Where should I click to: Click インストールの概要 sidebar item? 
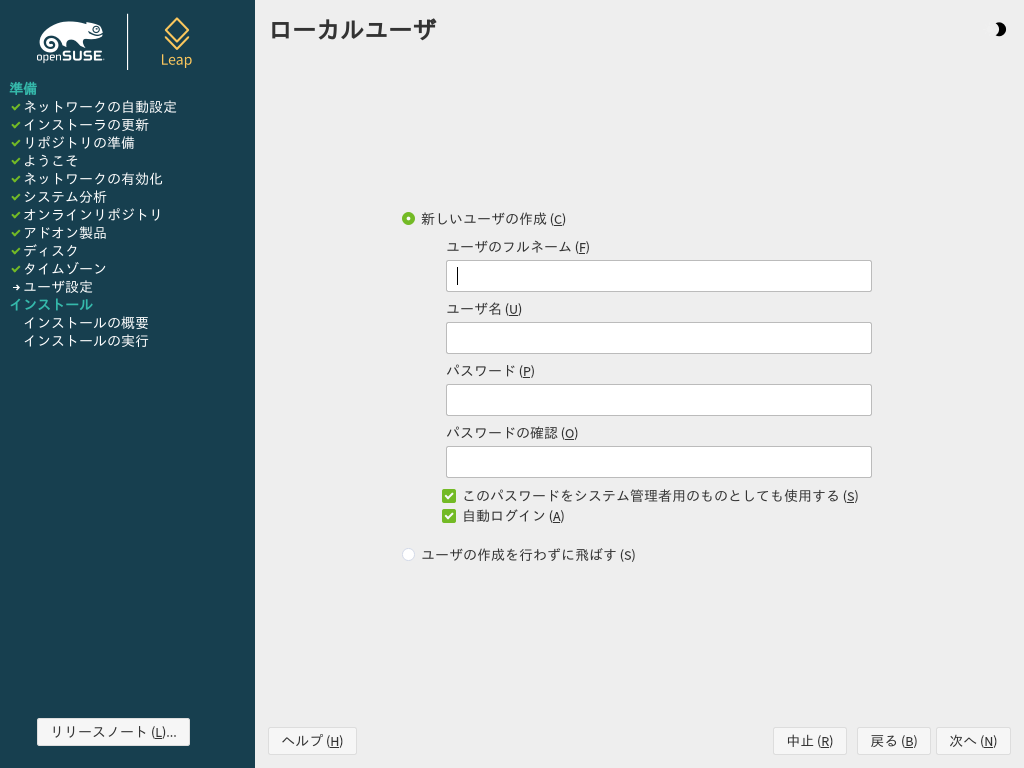click(86, 323)
